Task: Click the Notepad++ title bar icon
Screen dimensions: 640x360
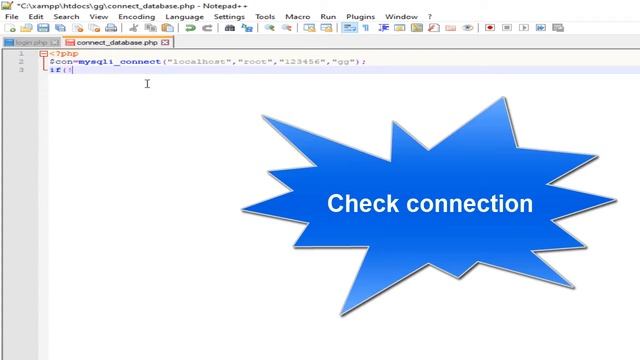Action: (7, 5)
